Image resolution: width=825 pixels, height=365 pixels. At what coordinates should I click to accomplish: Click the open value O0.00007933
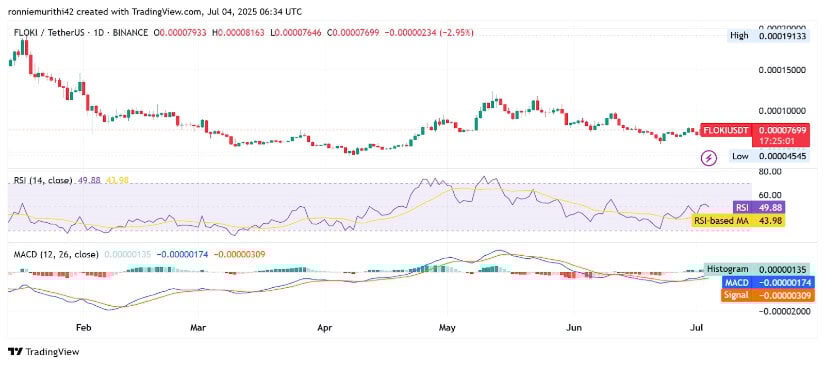click(x=180, y=33)
